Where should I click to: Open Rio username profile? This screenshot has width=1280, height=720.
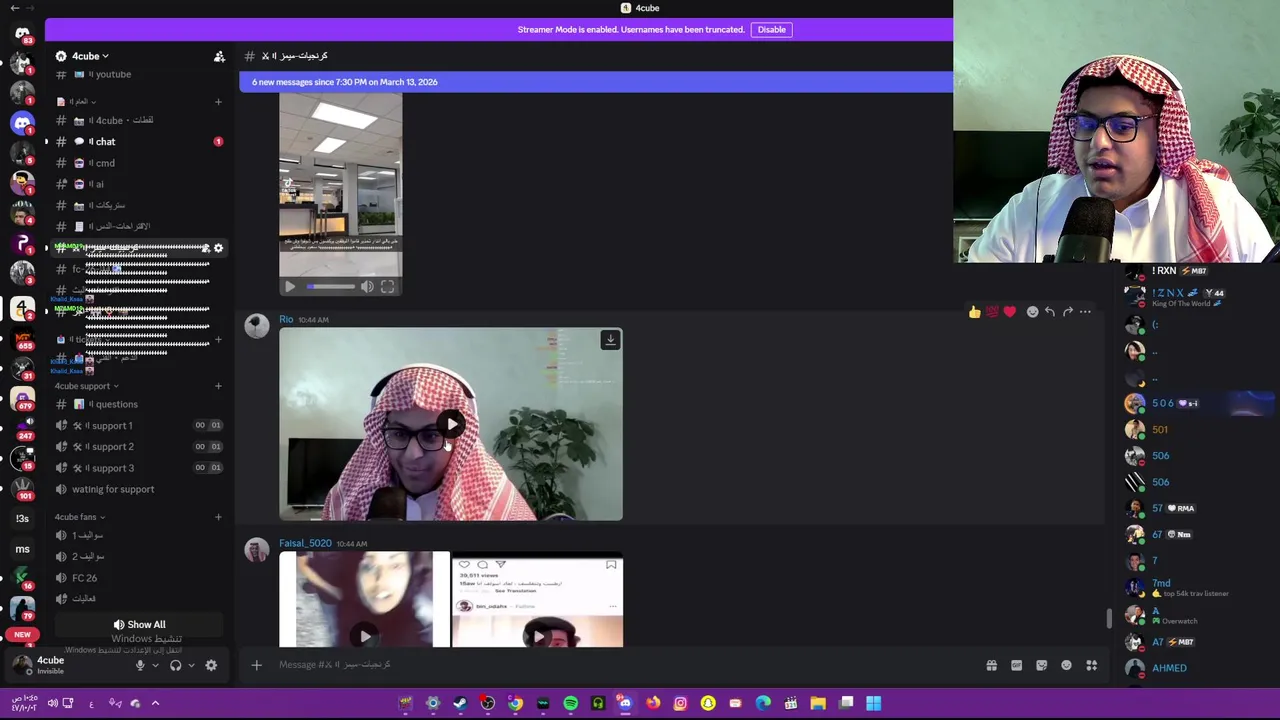286,320
